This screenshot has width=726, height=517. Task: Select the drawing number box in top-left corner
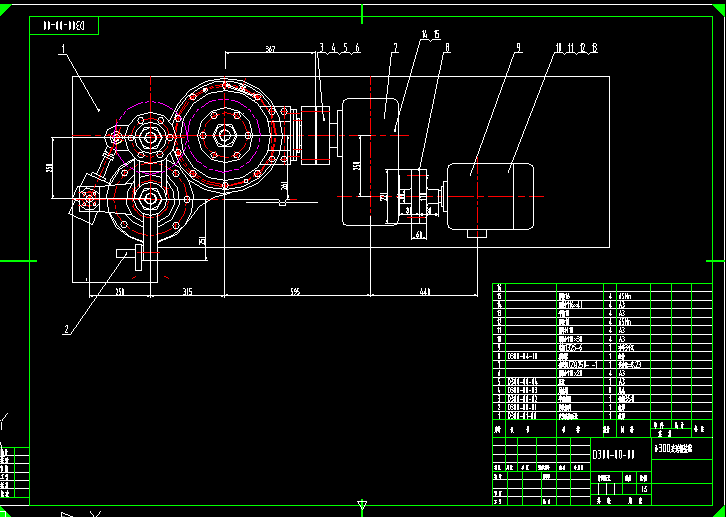64,24
